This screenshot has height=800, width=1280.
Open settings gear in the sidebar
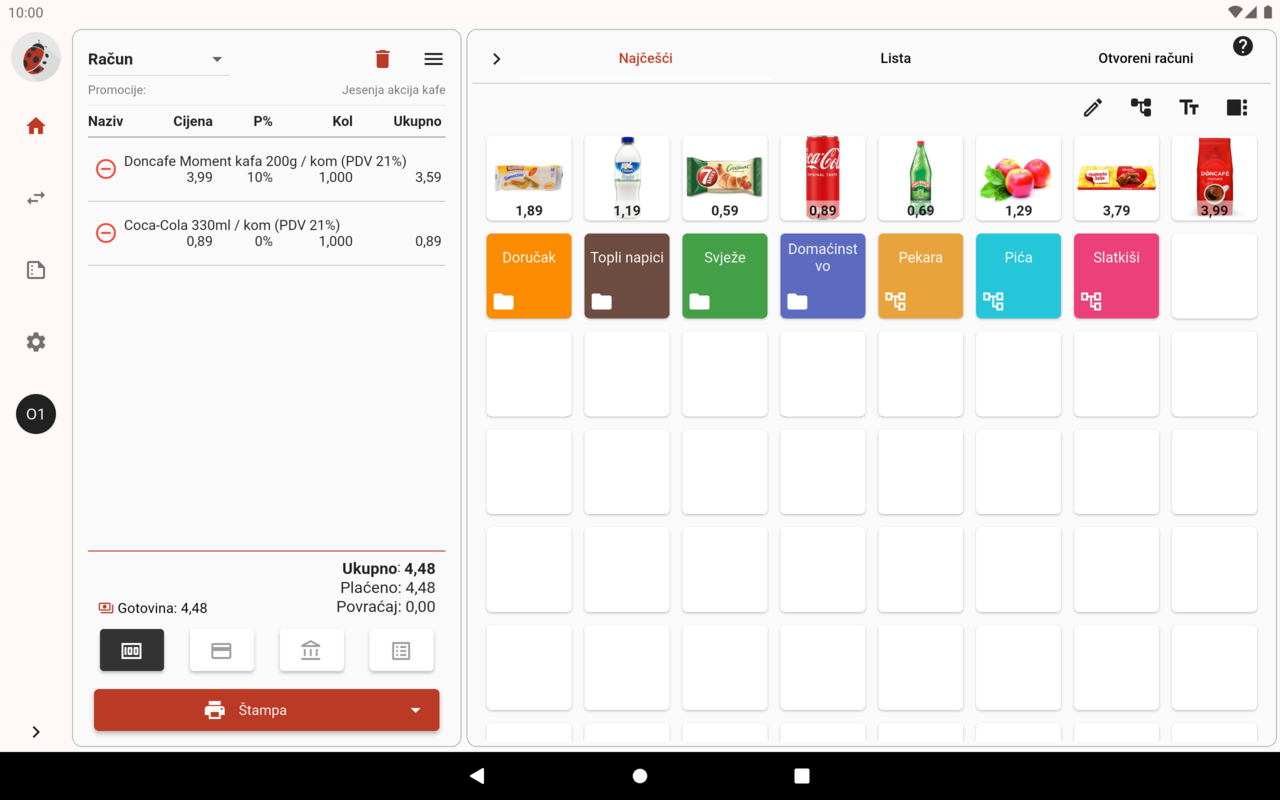tap(36, 342)
